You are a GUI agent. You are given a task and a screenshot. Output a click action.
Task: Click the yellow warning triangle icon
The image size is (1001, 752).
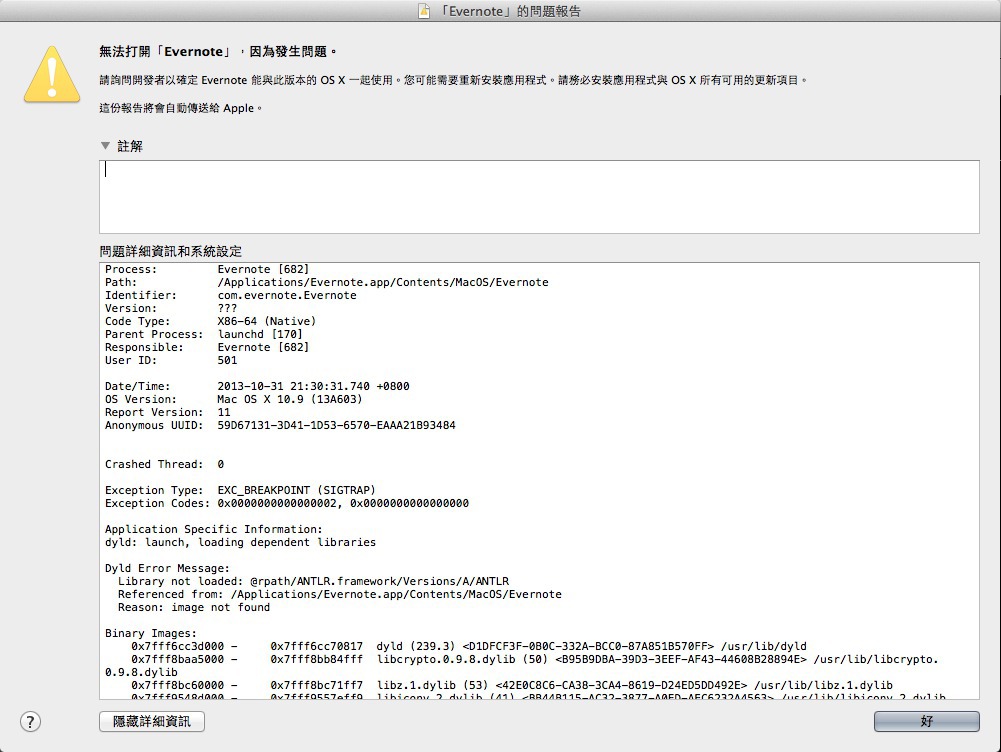point(52,75)
